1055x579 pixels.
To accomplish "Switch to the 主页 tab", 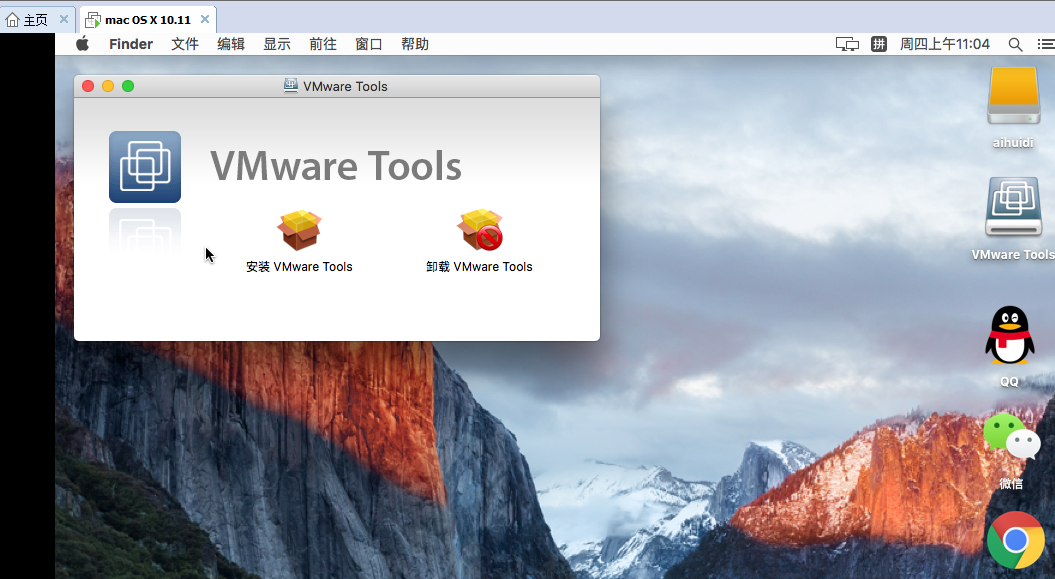I will [x=28, y=18].
